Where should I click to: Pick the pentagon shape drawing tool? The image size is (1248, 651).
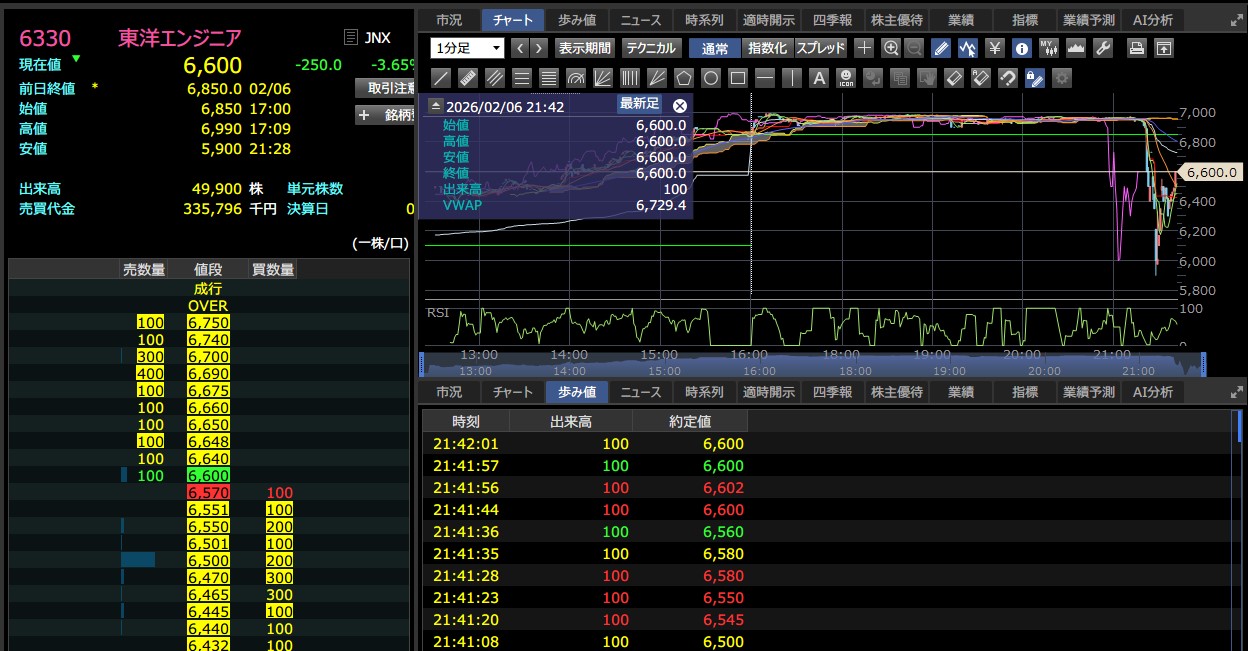685,77
